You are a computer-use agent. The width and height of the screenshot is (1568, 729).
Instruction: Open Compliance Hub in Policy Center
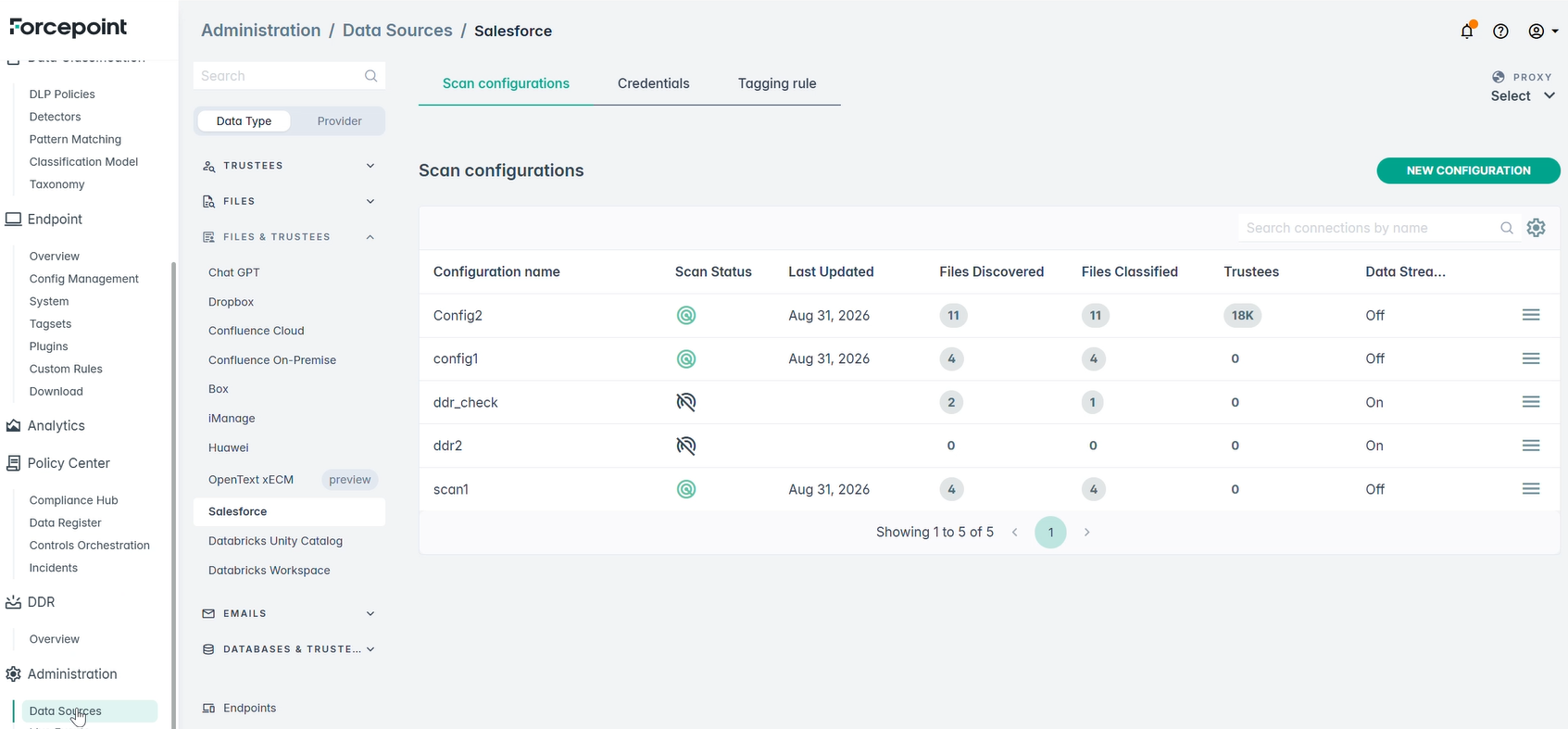coord(74,500)
